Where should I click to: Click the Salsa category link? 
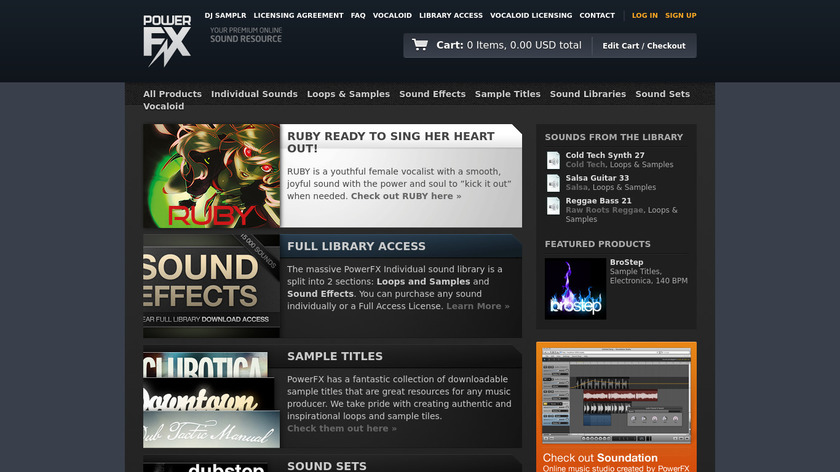(x=576, y=187)
